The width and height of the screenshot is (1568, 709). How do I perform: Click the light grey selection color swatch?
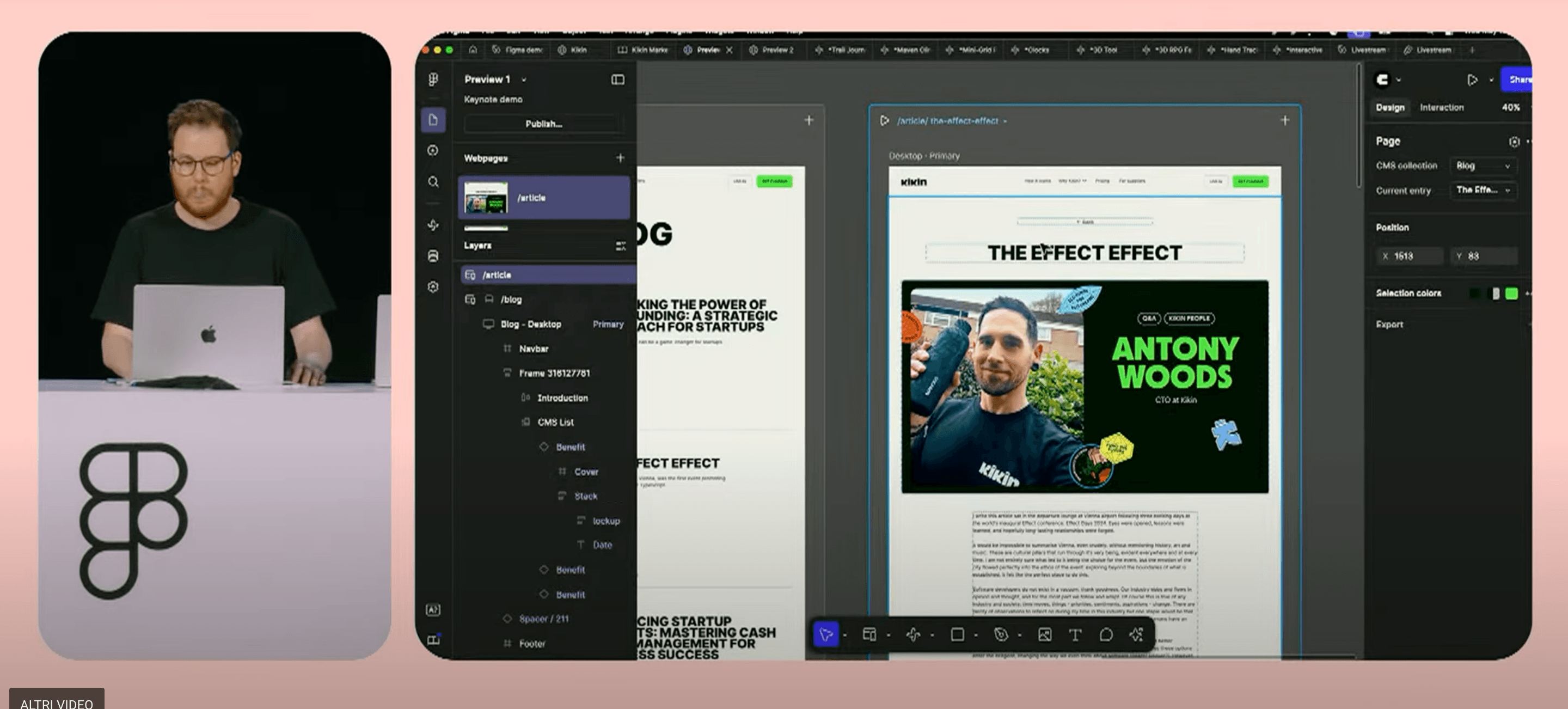[1495, 294]
